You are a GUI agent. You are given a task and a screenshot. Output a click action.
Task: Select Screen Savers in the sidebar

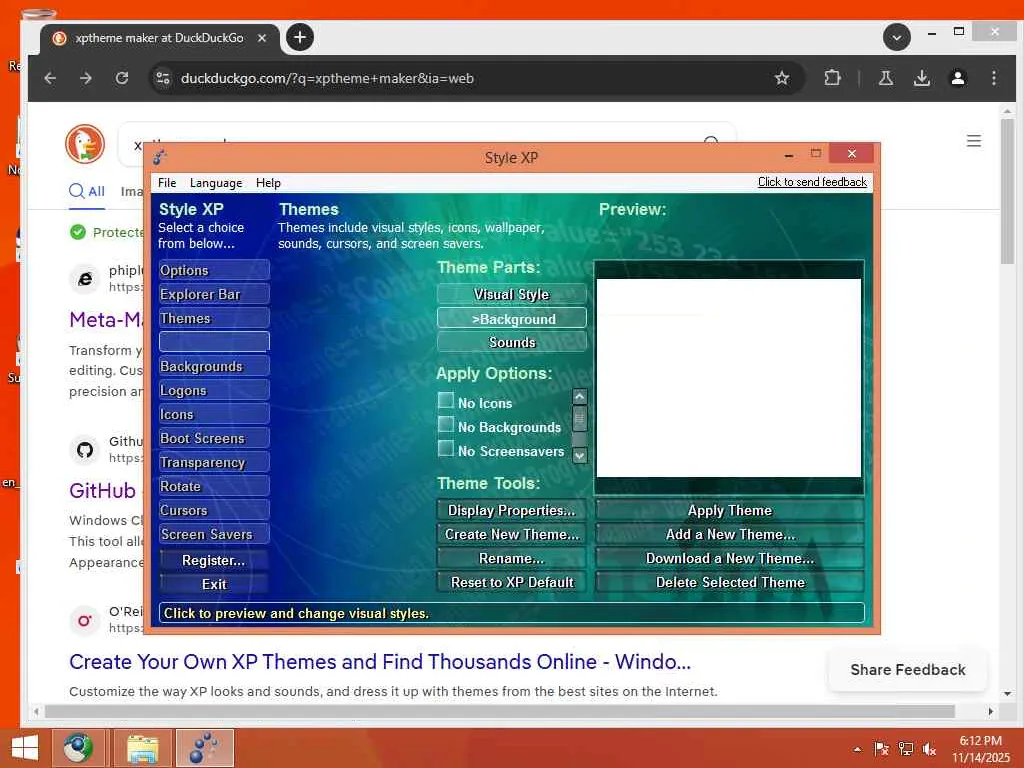coord(214,534)
